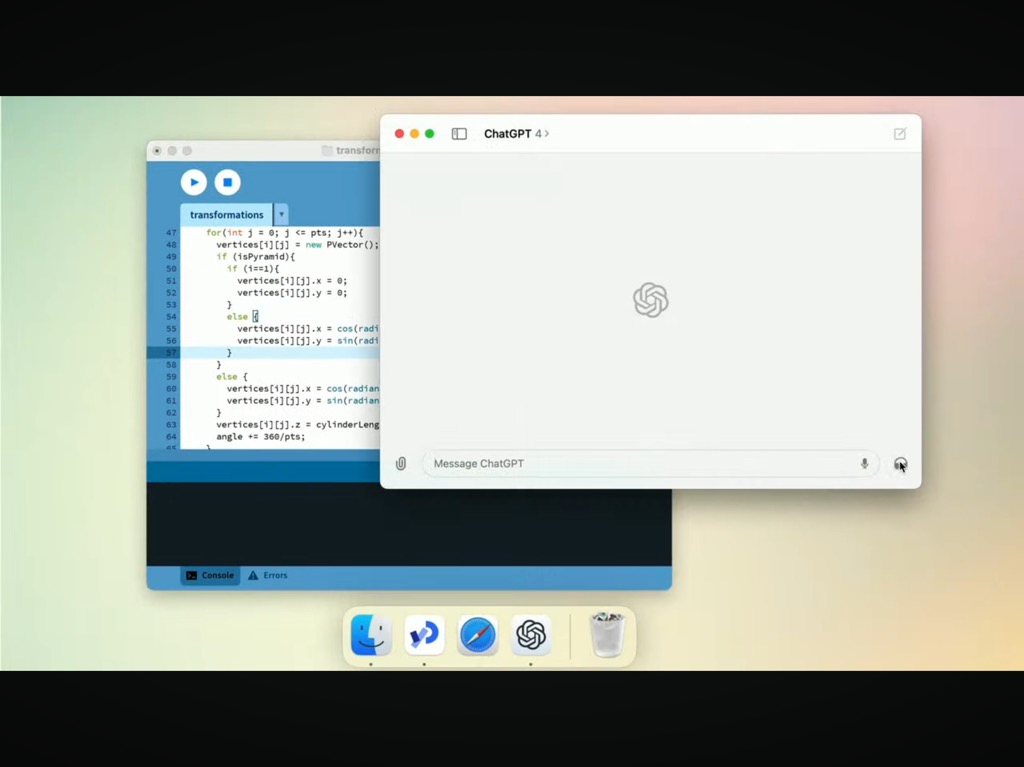
Task: Click the code line 'angle += 360/pts;'
Action: [x=261, y=437]
